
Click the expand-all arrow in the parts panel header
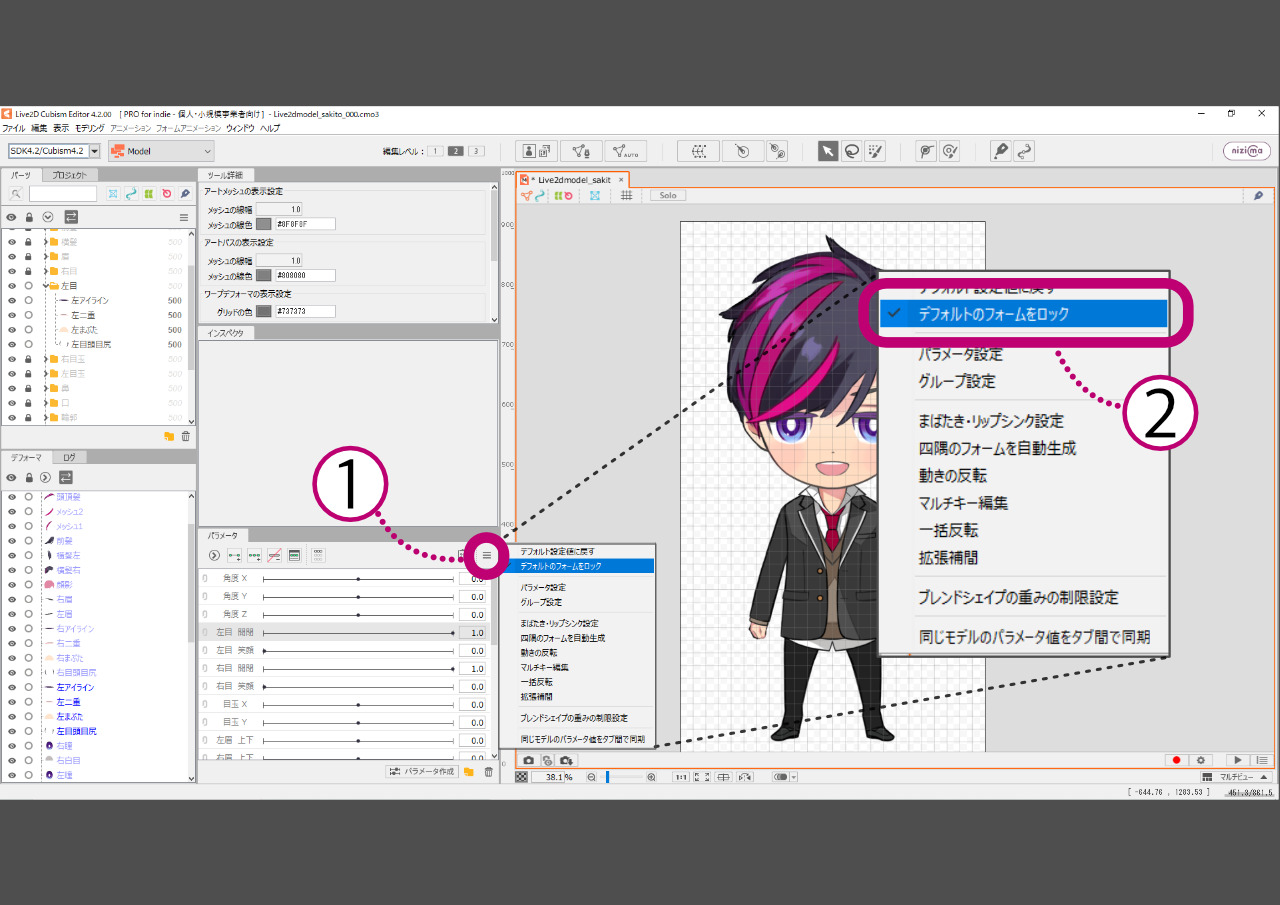point(47,217)
